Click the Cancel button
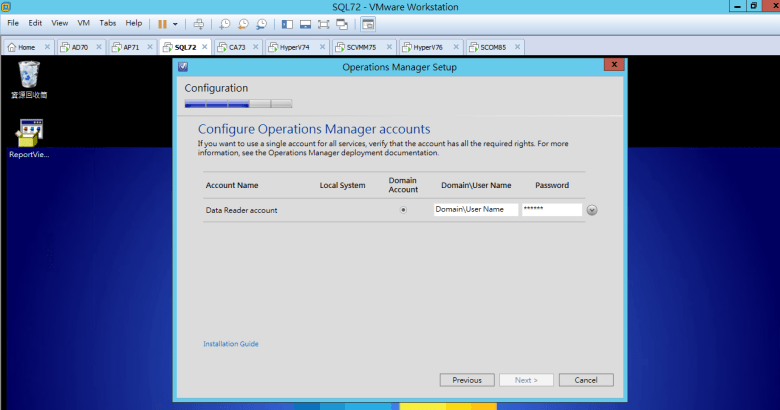The image size is (780, 410). click(586, 380)
